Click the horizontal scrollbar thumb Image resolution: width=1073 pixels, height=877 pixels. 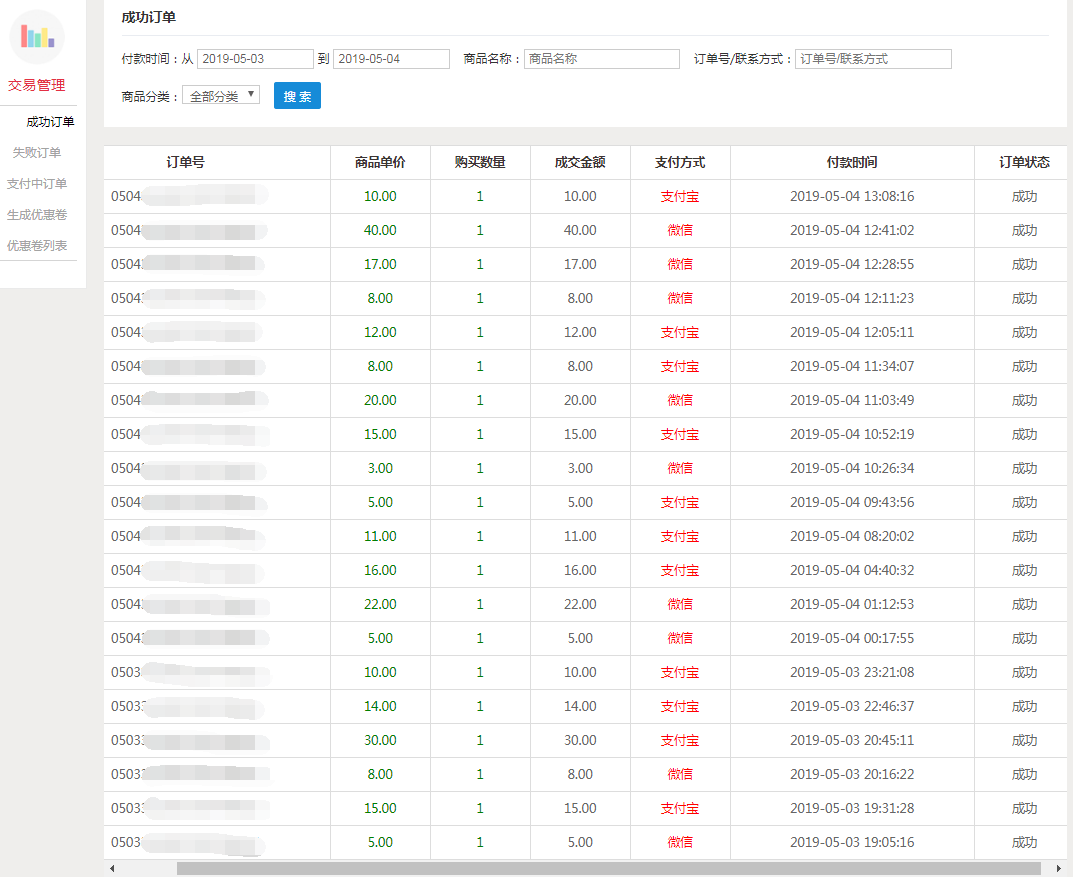(608, 869)
